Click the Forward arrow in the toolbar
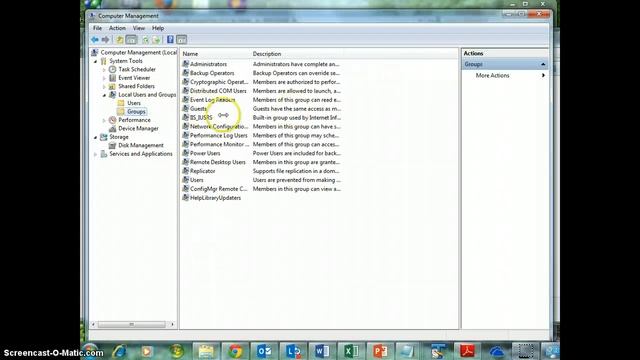The image size is (640, 360). [x=105, y=40]
